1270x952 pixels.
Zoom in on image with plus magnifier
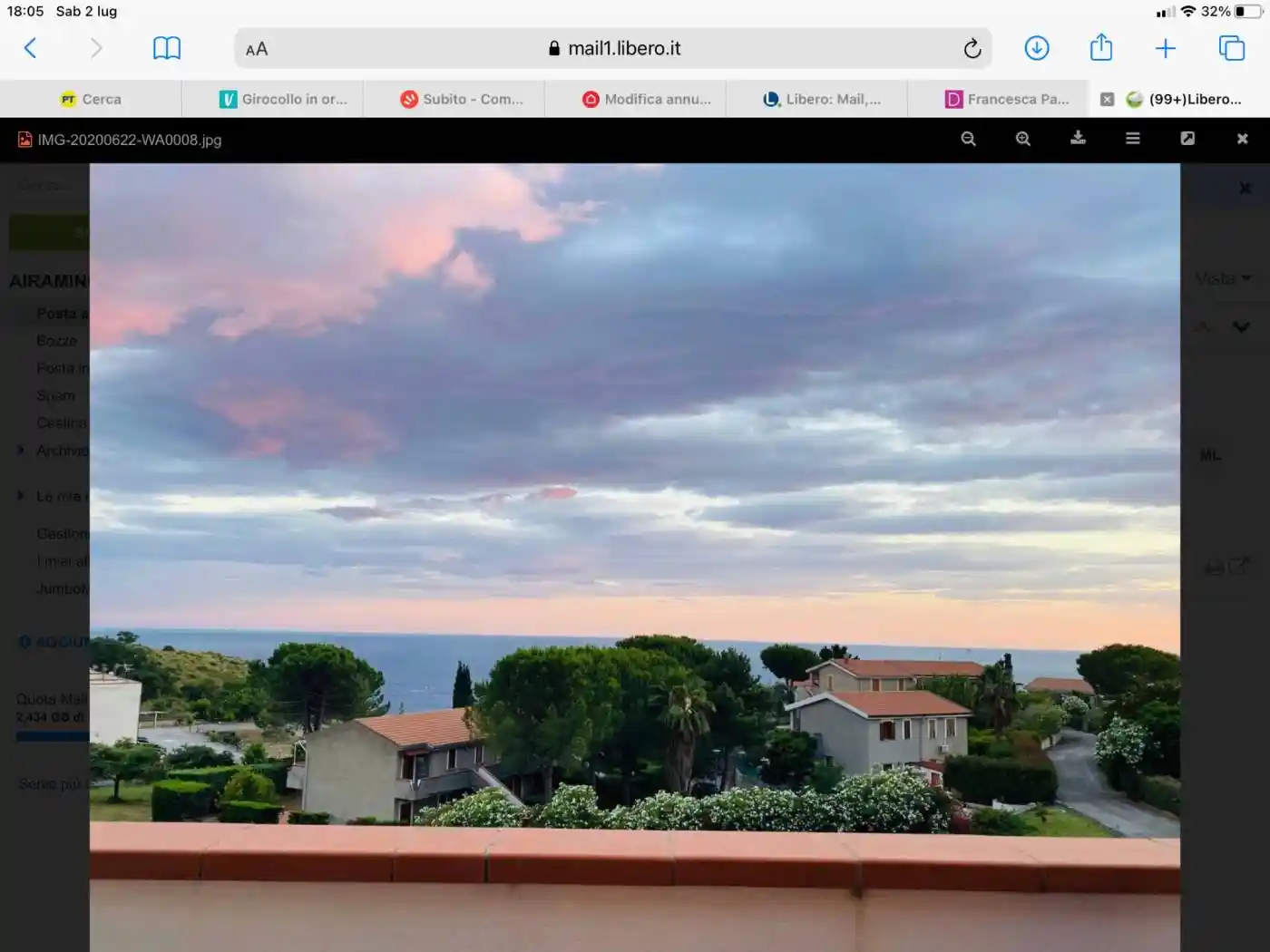pos(1022,139)
